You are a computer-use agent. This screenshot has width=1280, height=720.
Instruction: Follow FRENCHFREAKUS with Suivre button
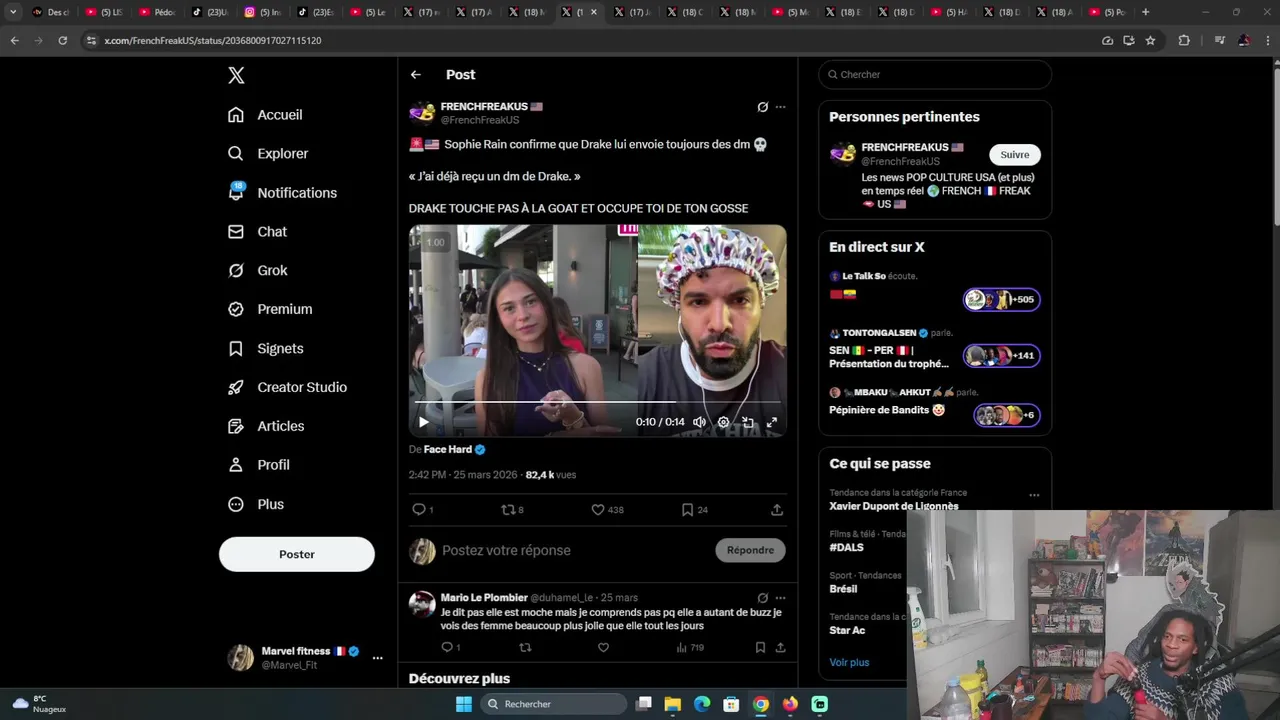pos(1015,155)
